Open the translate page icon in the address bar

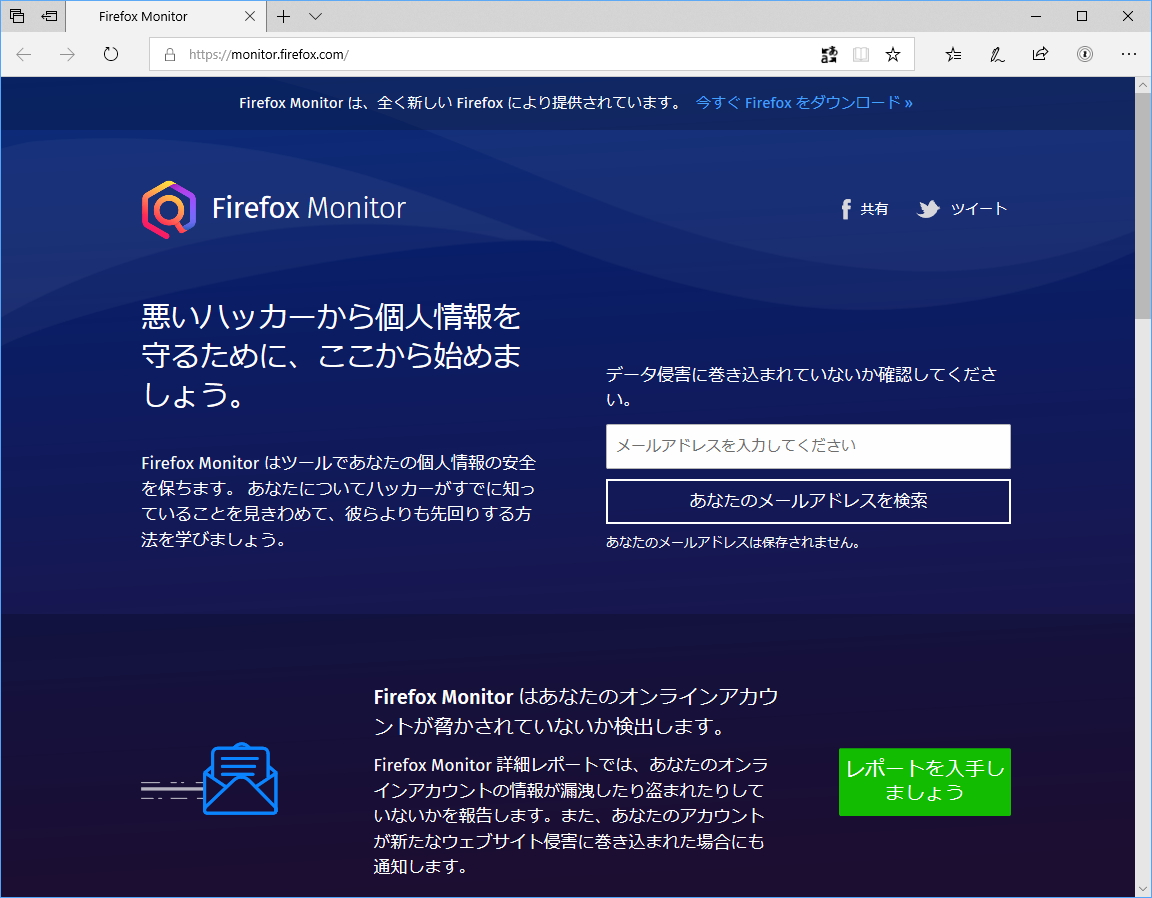tap(829, 54)
